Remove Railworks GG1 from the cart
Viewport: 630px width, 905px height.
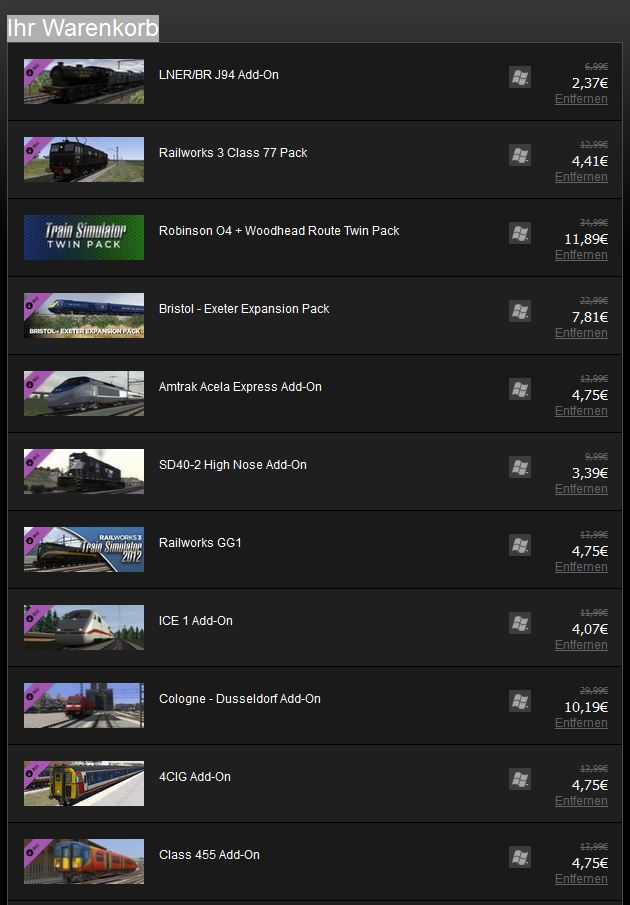[x=581, y=566]
